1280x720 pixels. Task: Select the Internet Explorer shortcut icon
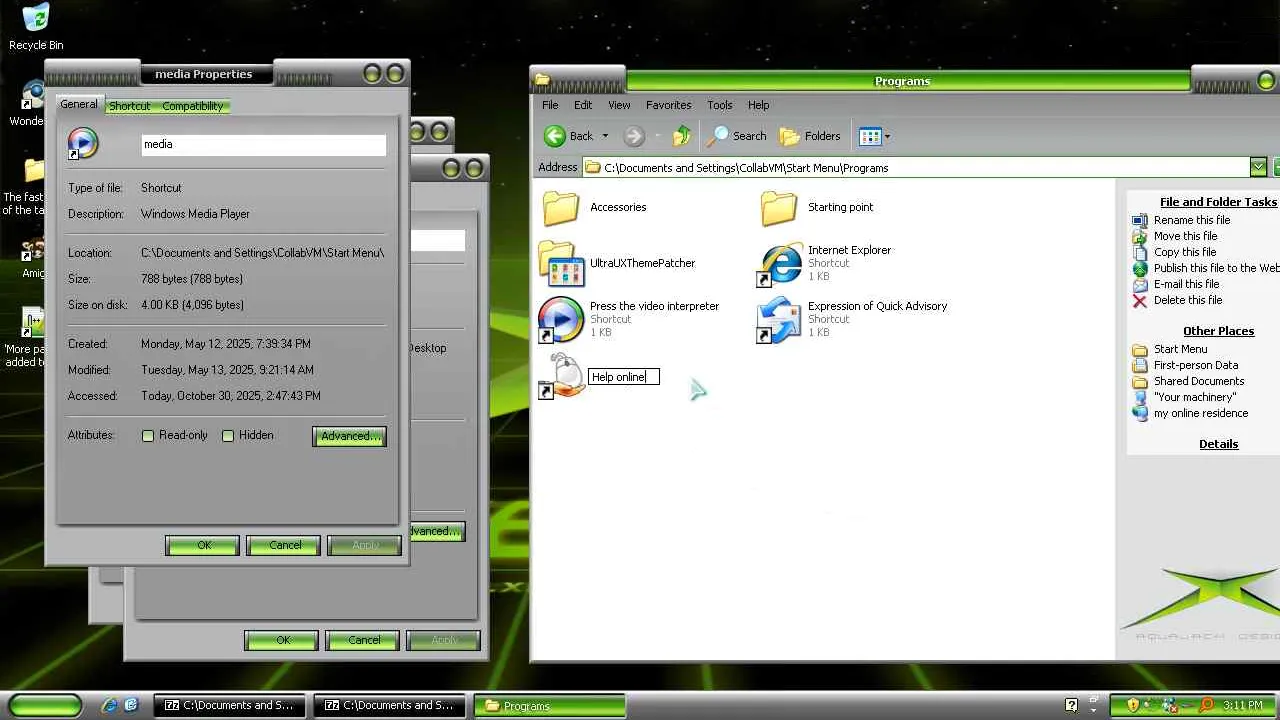(x=780, y=264)
